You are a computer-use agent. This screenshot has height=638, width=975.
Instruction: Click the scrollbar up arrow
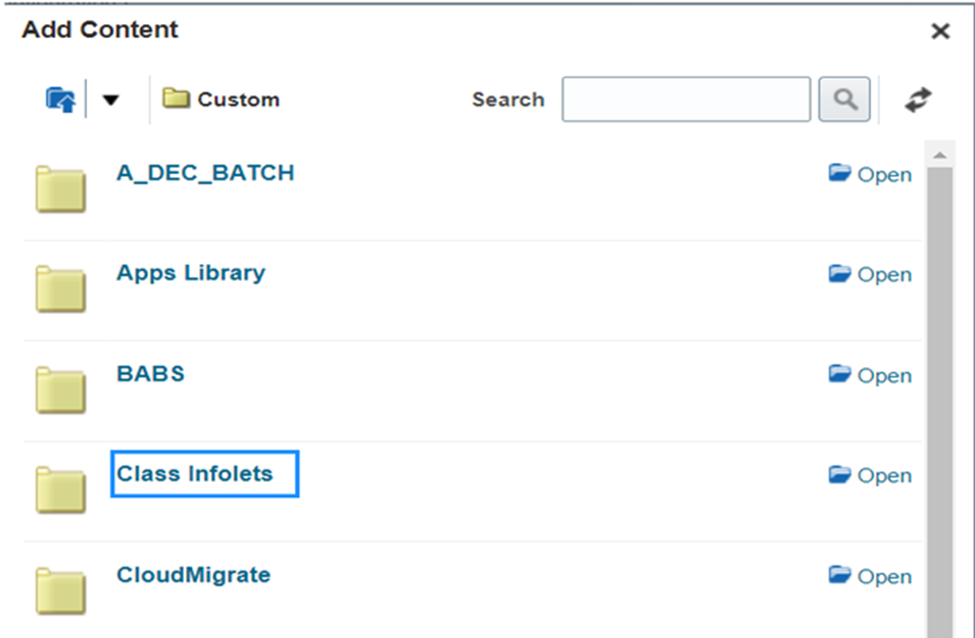[940, 155]
